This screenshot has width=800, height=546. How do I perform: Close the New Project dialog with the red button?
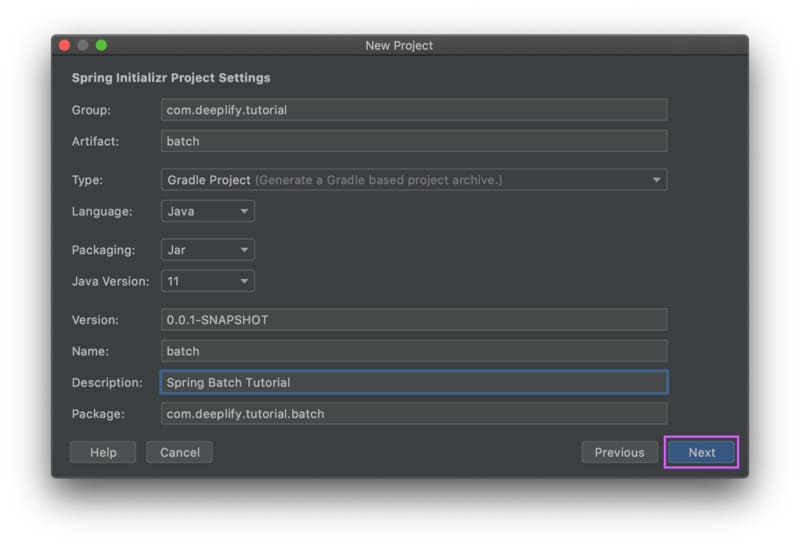pyautogui.click(x=65, y=46)
